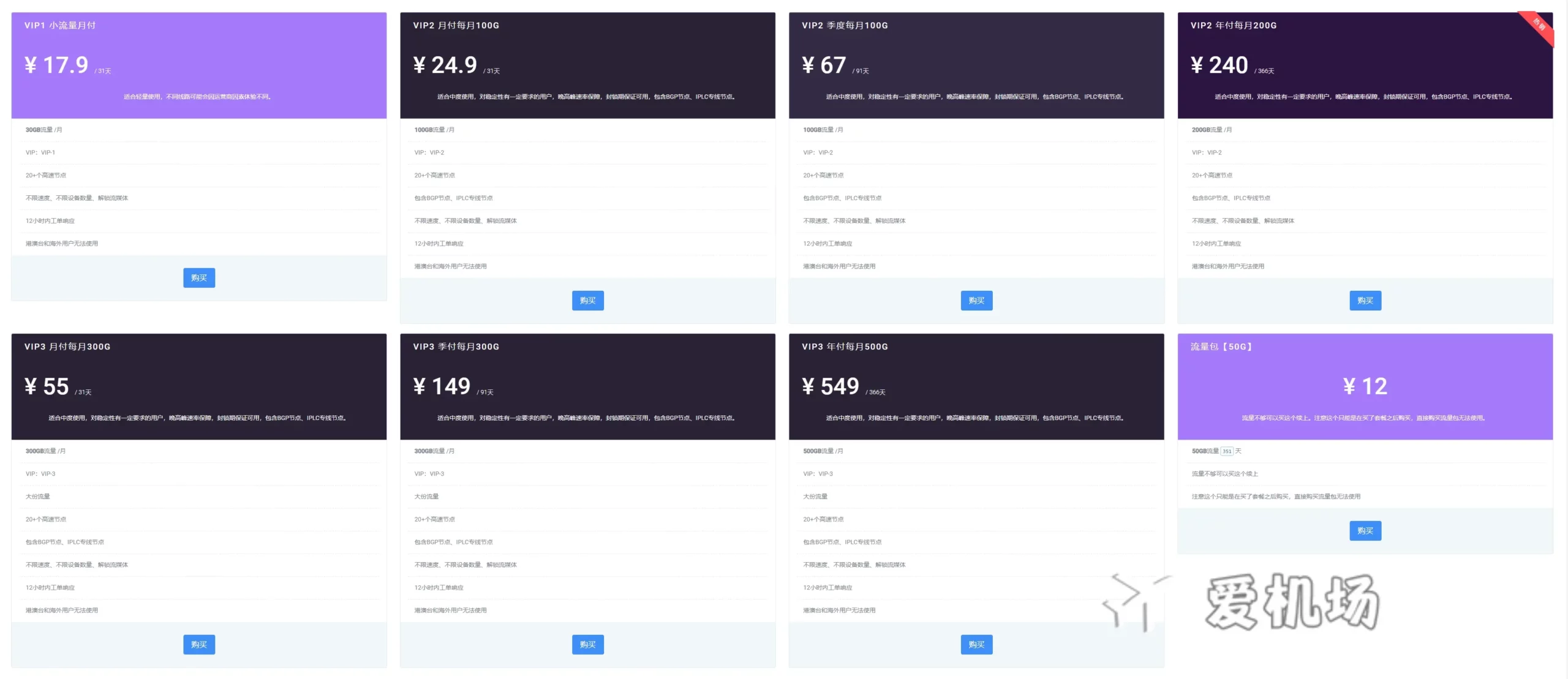This screenshot has height=679, width=1568.
Task: Click the 351 days badge in 流量包 card
Action: (1227, 451)
